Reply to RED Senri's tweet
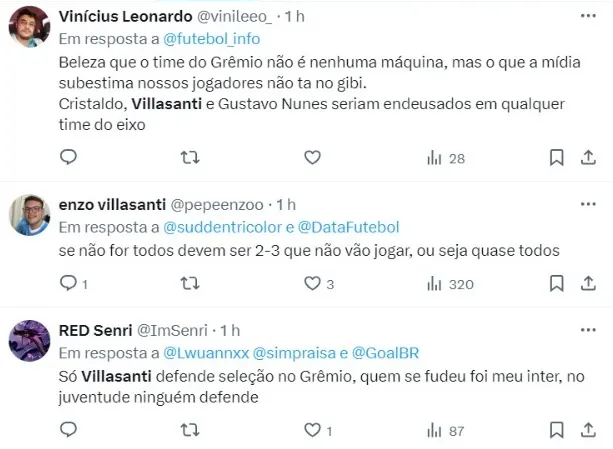Viewport: 613px width, 449px height. (68, 430)
